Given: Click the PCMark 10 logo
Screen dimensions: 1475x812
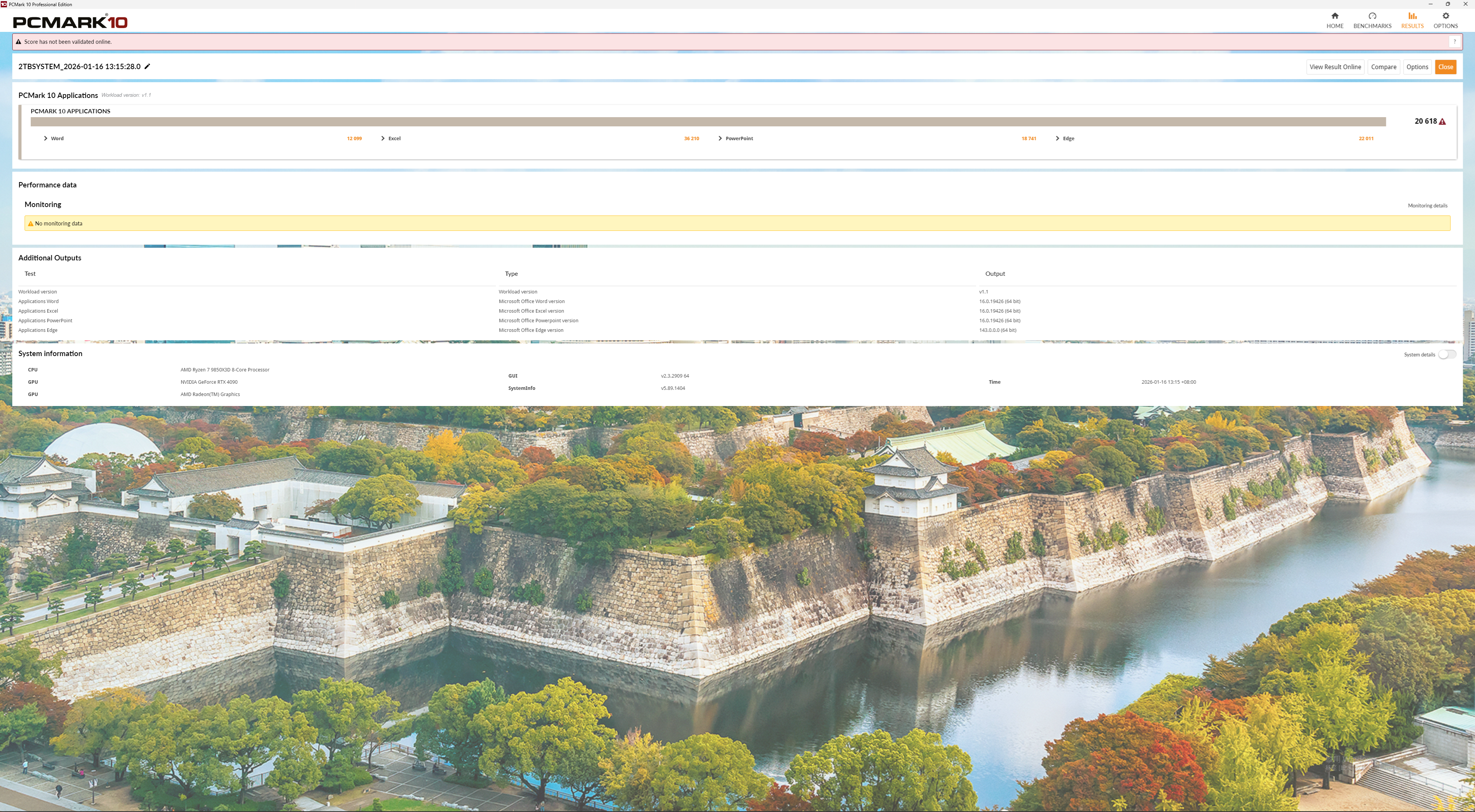Looking at the screenshot, I should pos(70,22).
